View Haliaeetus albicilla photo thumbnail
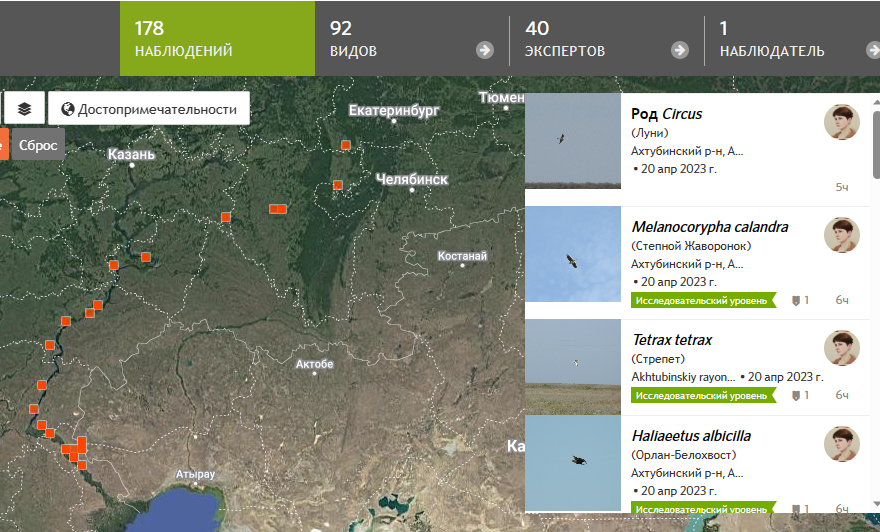The height and width of the screenshot is (532, 880). 573,464
